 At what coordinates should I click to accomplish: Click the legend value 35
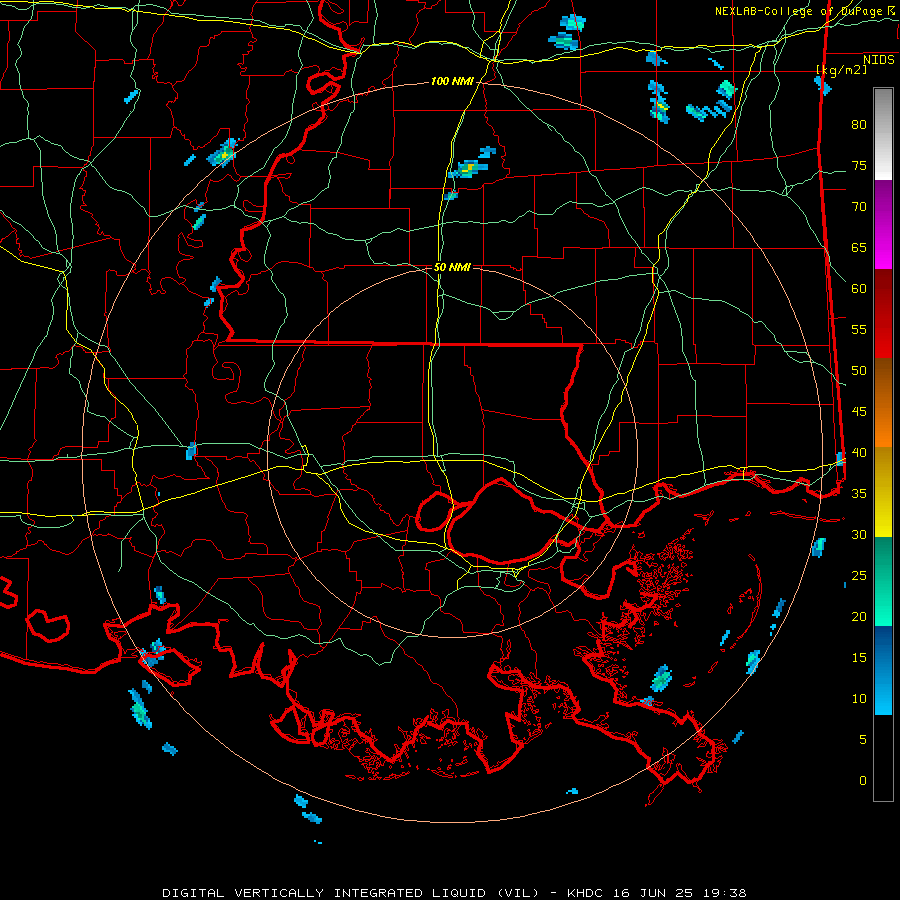click(x=859, y=494)
